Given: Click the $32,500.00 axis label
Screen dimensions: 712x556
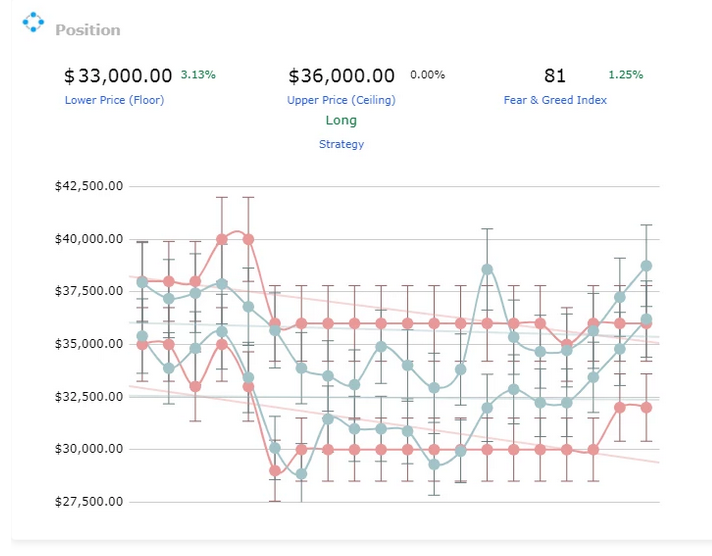Looking at the screenshot, I should [x=89, y=397].
